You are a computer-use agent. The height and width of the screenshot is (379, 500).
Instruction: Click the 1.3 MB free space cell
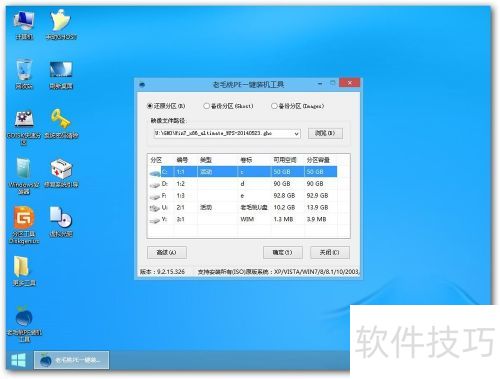click(x=283, y=219)
